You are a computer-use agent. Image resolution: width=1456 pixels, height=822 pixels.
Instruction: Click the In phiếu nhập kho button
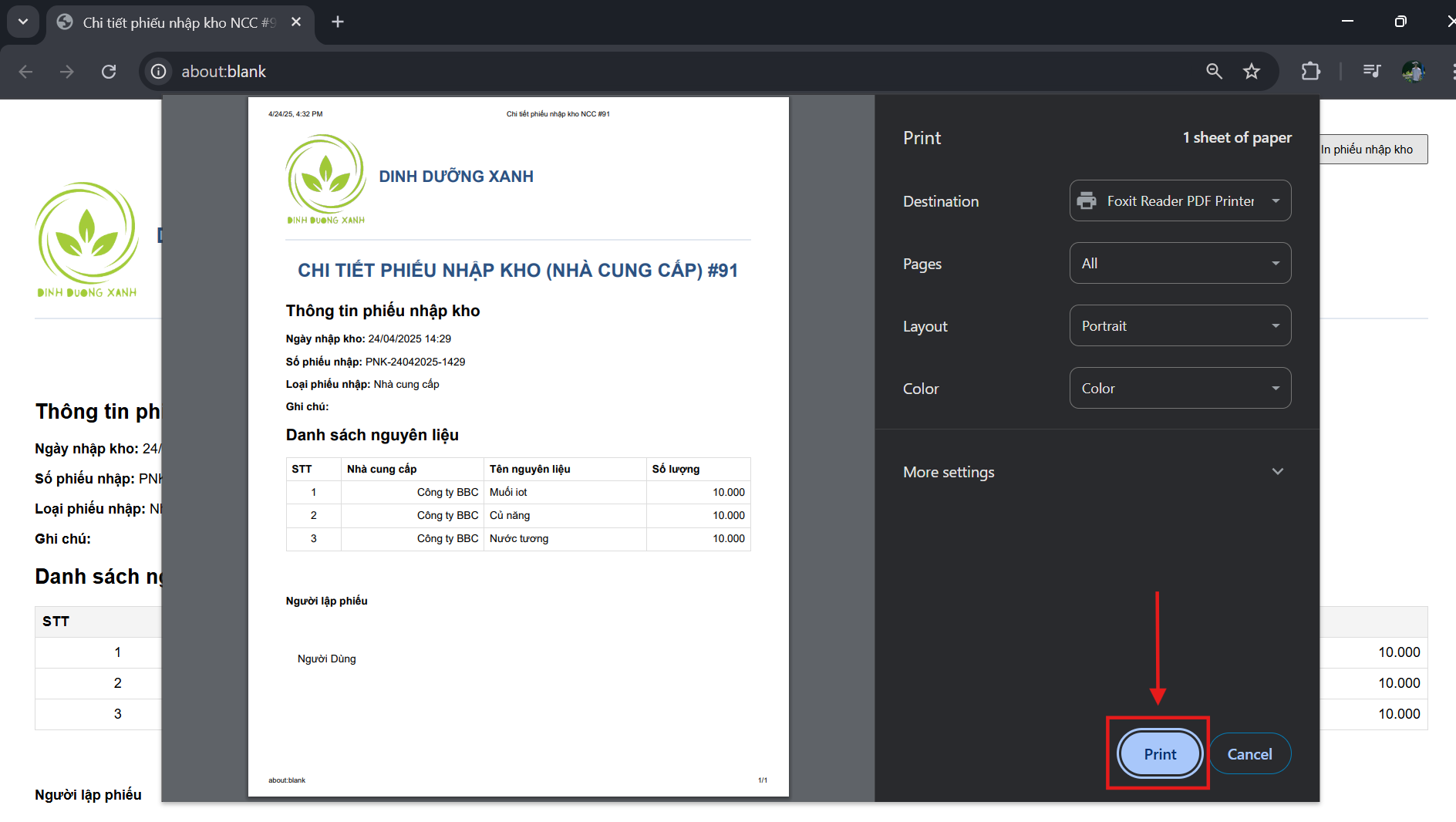[1373, 150]
